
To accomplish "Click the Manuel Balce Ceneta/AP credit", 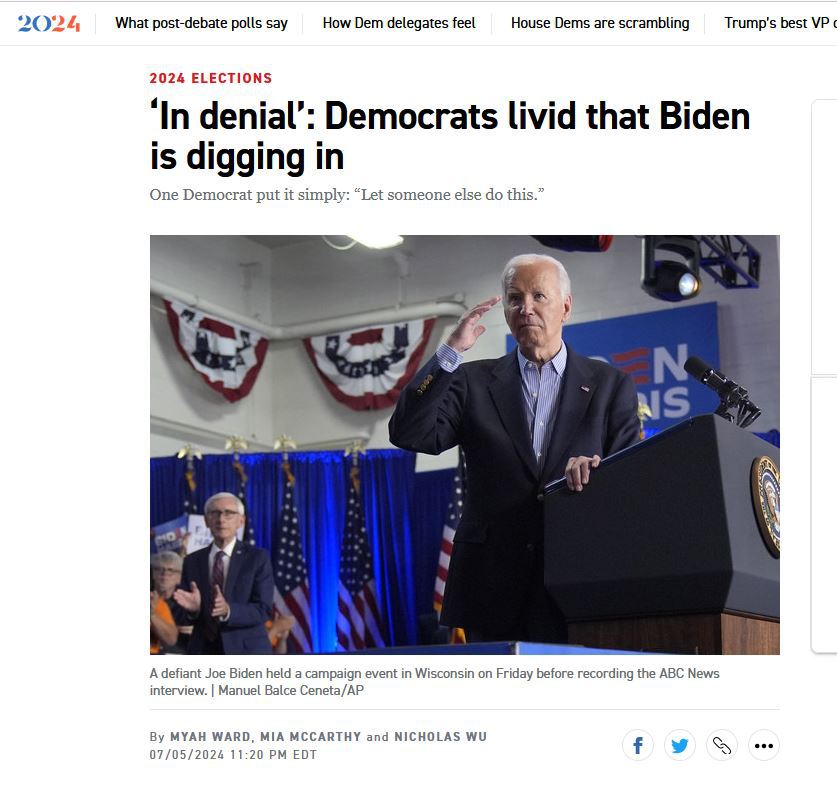I will pos(291,690).
